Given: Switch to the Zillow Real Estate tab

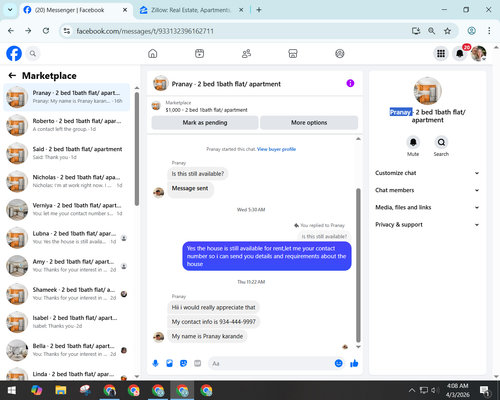Looking at the screenshot, I should (191, 10).
